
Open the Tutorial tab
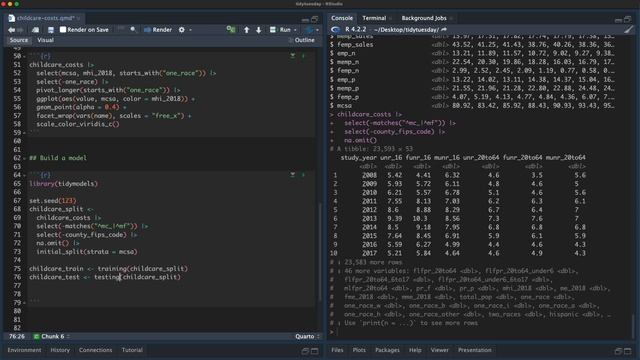[132, 350]
